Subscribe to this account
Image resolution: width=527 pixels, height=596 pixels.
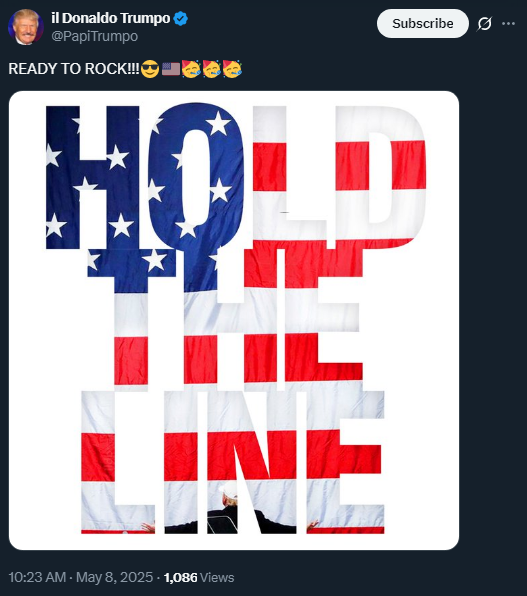(x=422, y=24)
